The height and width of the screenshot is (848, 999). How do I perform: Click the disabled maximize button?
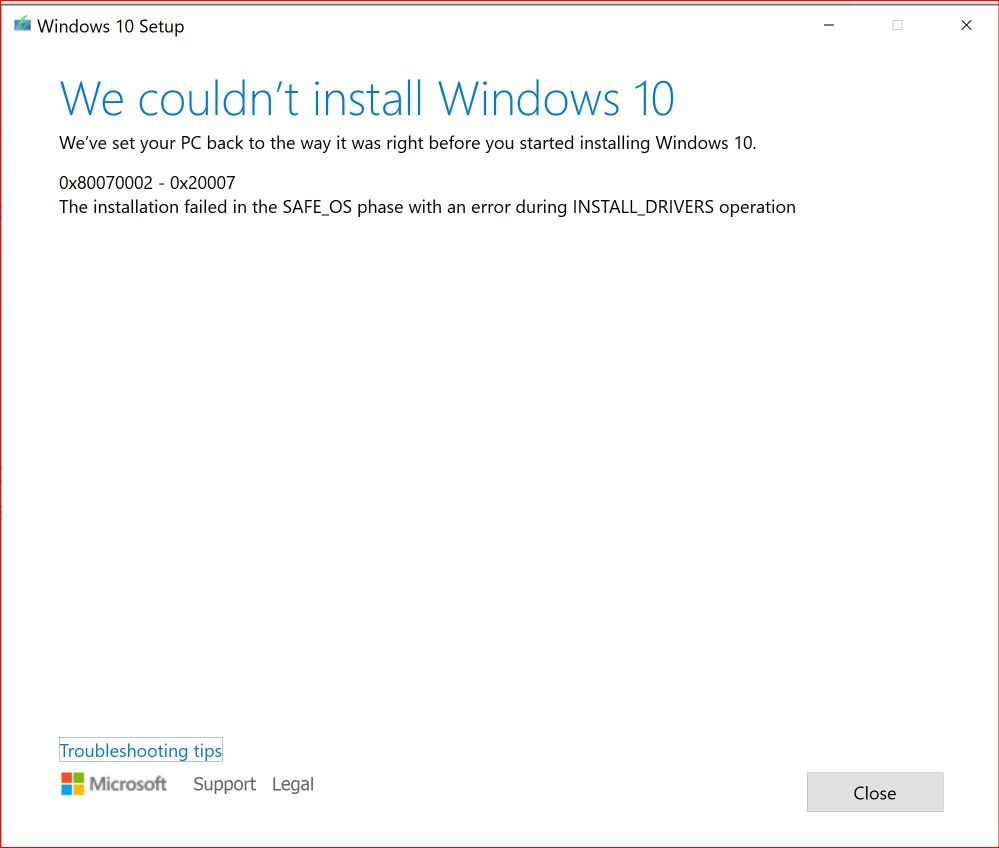897,25
